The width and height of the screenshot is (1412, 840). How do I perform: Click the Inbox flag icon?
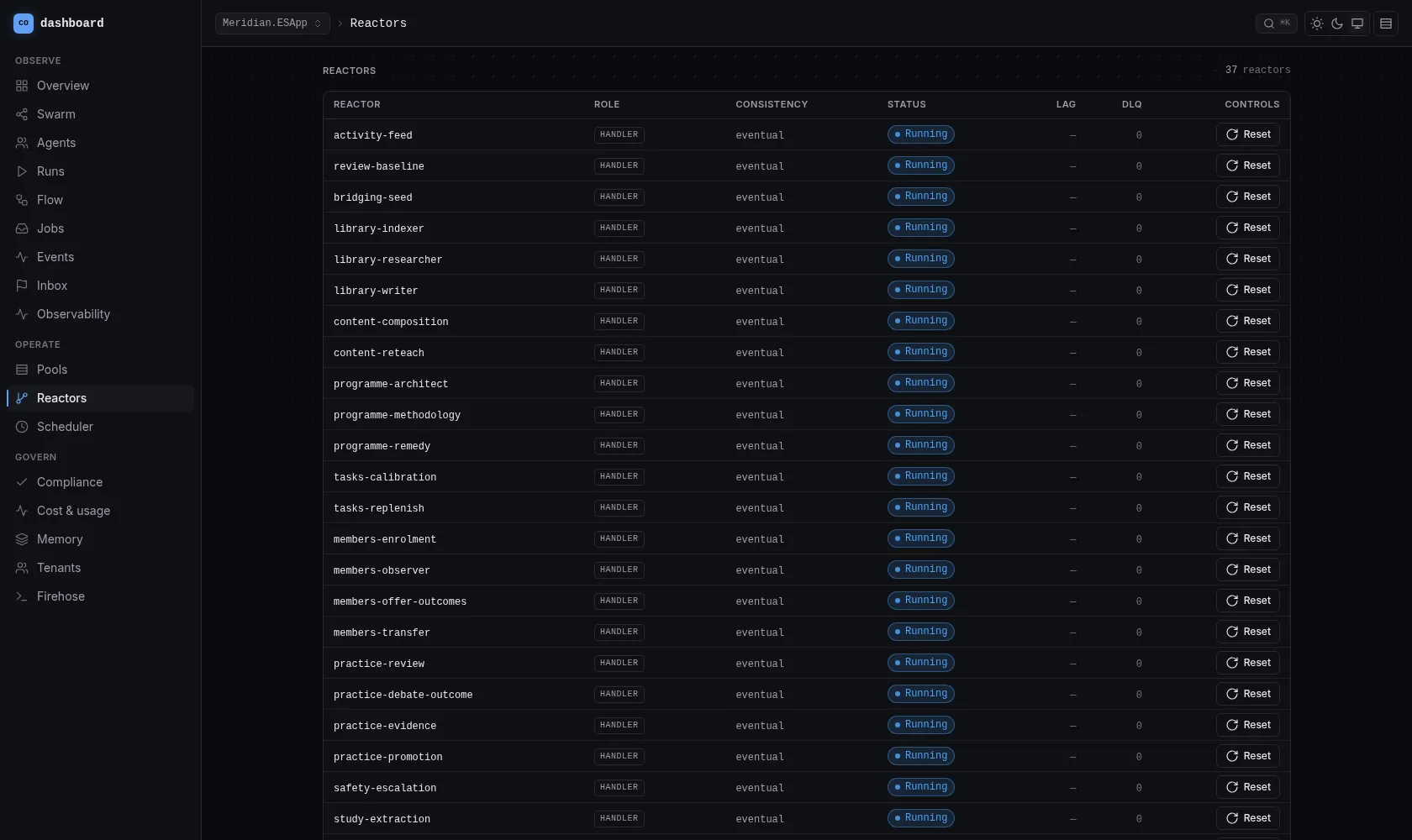pyautogui.click(x=22, y=286)
